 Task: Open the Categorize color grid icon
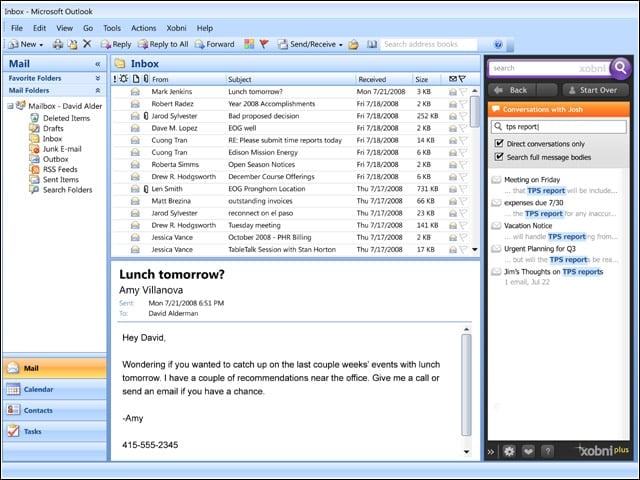249,44
